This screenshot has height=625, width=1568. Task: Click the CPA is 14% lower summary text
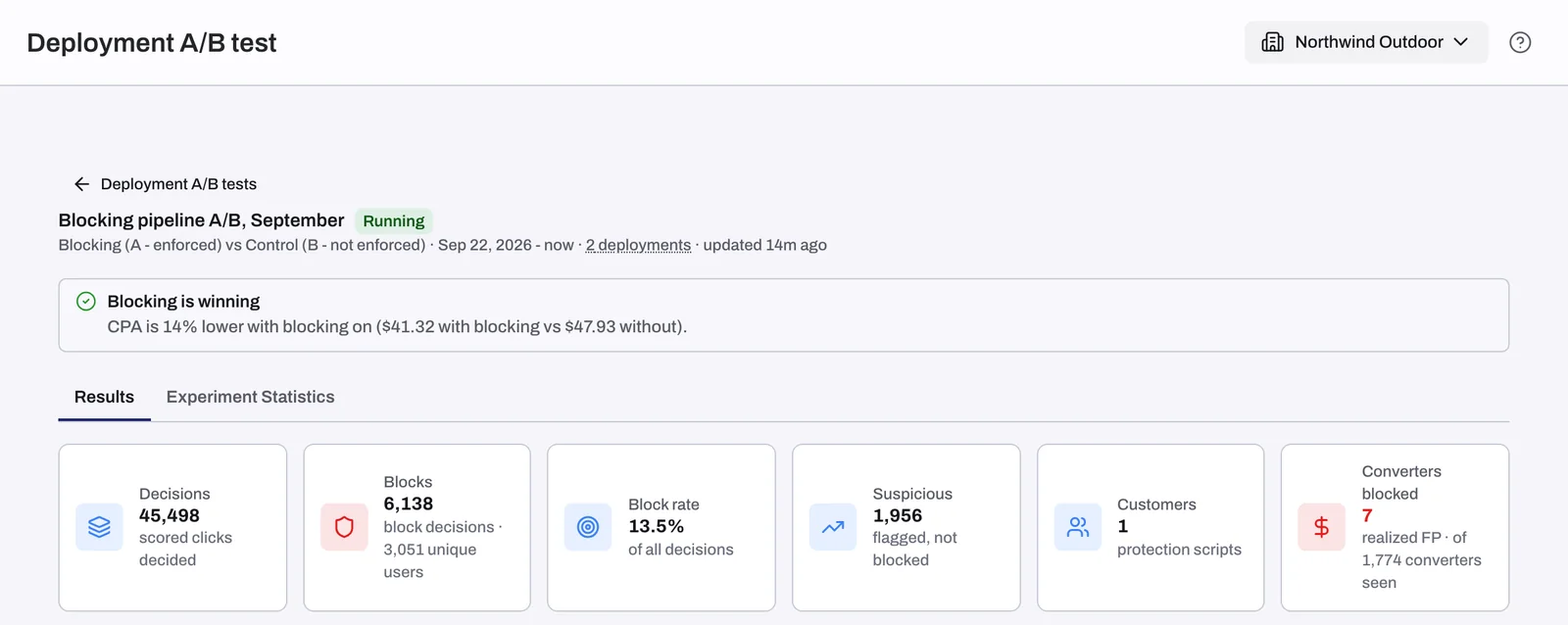pyautogui.click(x=397, y=327)
